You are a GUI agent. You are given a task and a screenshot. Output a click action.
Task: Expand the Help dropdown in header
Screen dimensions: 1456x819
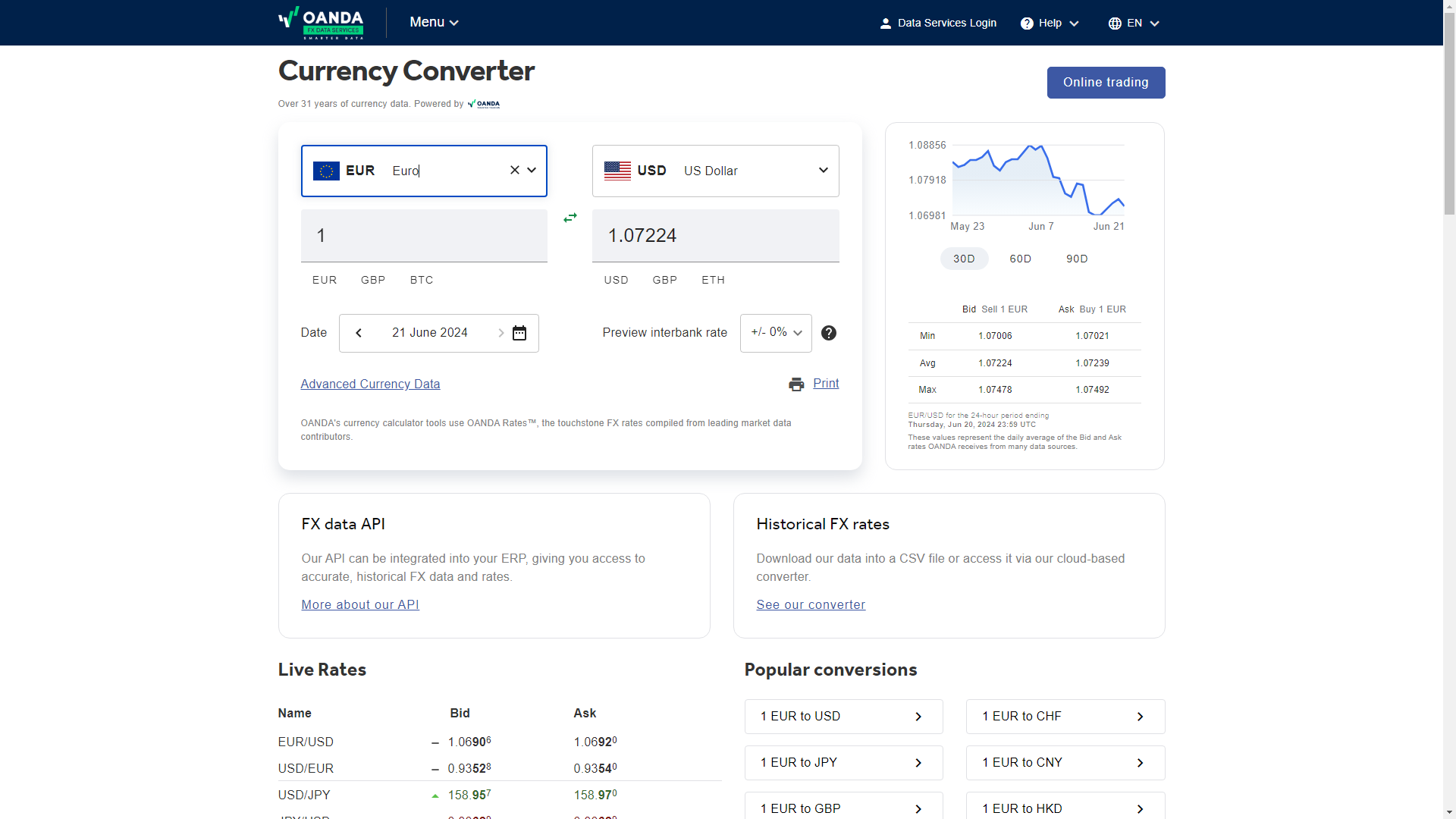point(1050,24)
